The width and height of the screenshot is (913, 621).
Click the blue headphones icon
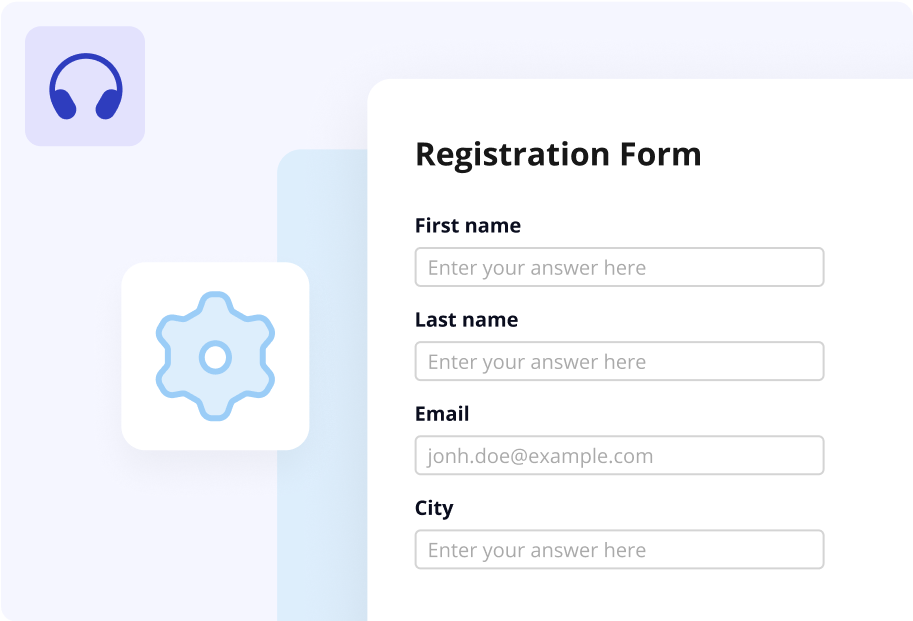pyautogui.click(x=85, y=86)
